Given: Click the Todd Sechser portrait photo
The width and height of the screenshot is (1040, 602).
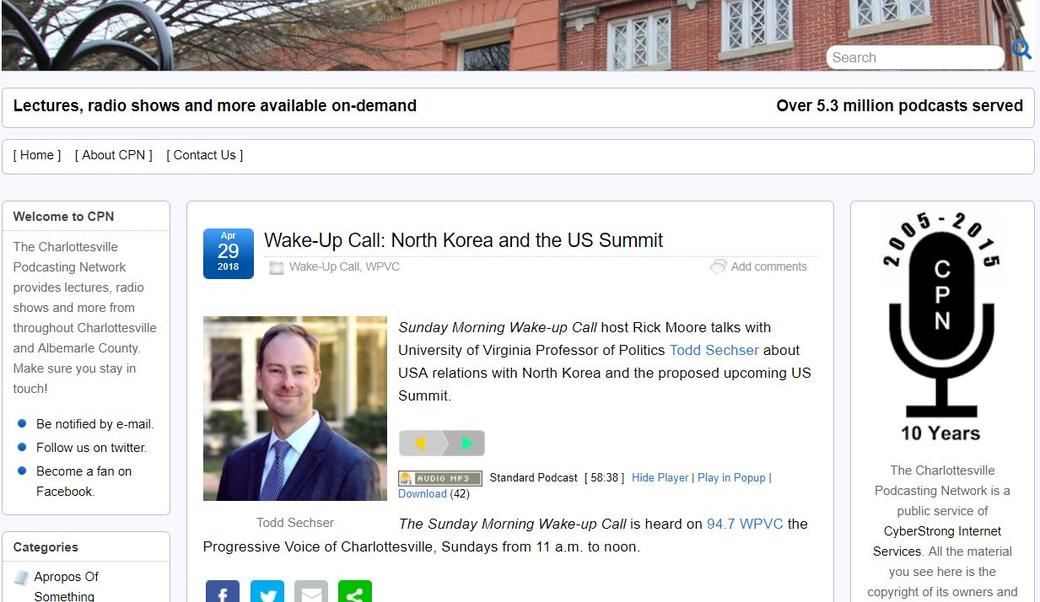Looking at the screenshot, I should [295, 408].
